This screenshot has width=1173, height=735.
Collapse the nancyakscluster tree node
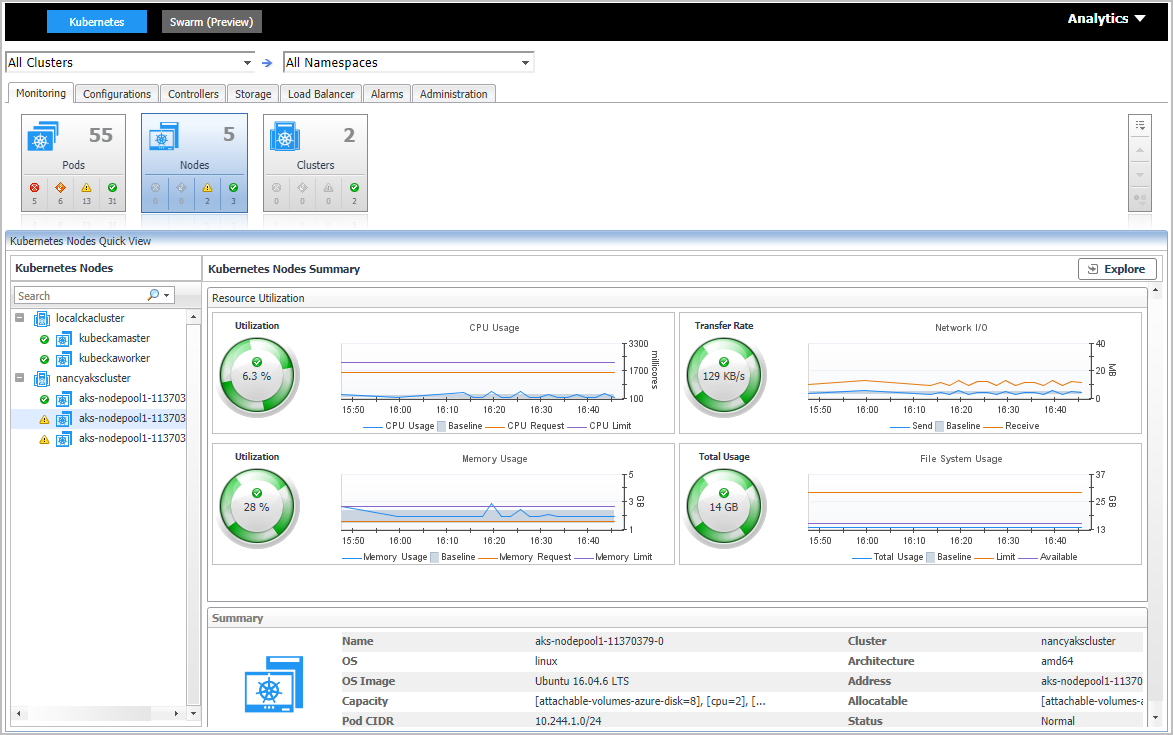coord(19,378)
